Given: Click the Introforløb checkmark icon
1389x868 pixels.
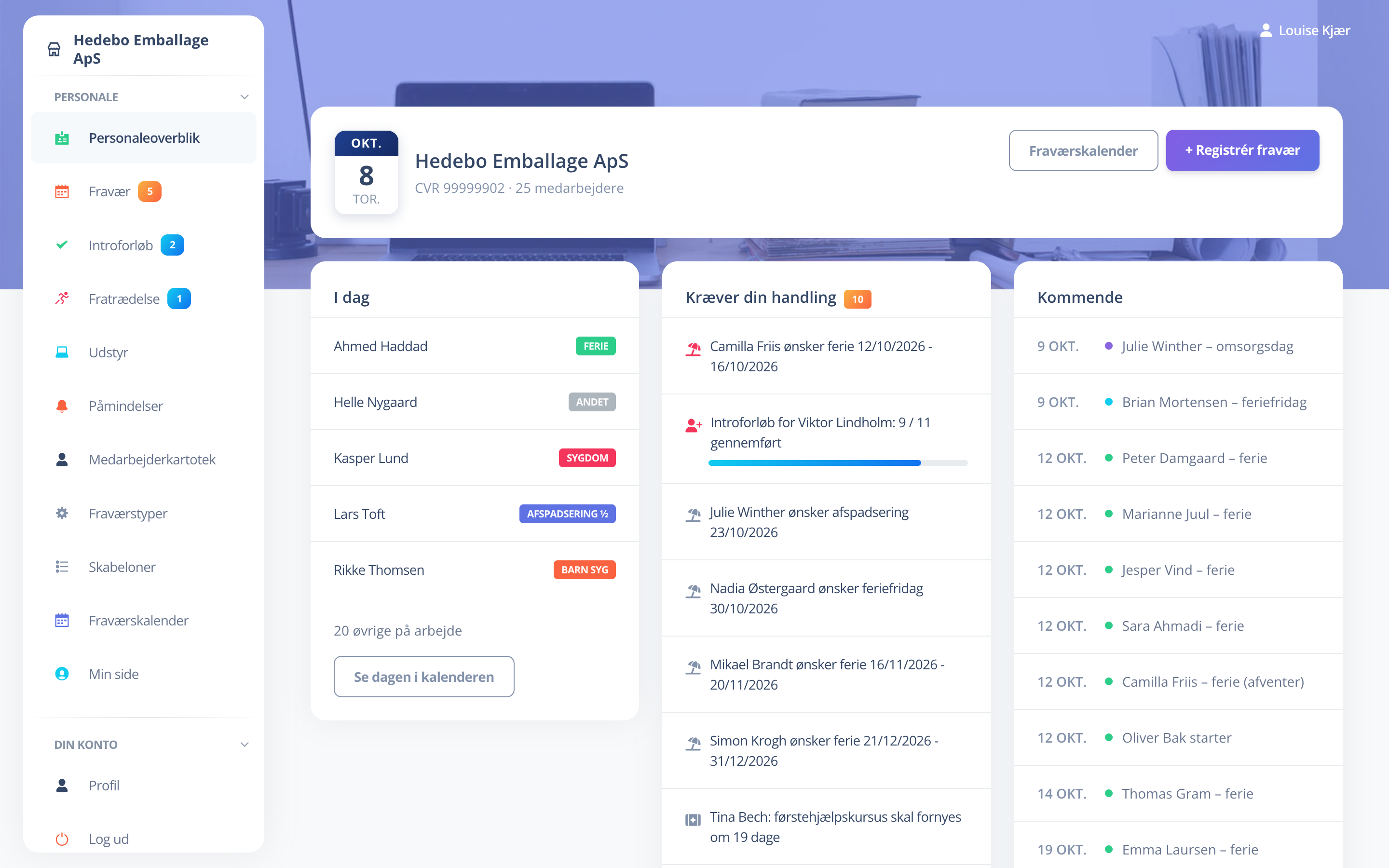Looking at the screenshot, I should (x=62, y=245).
